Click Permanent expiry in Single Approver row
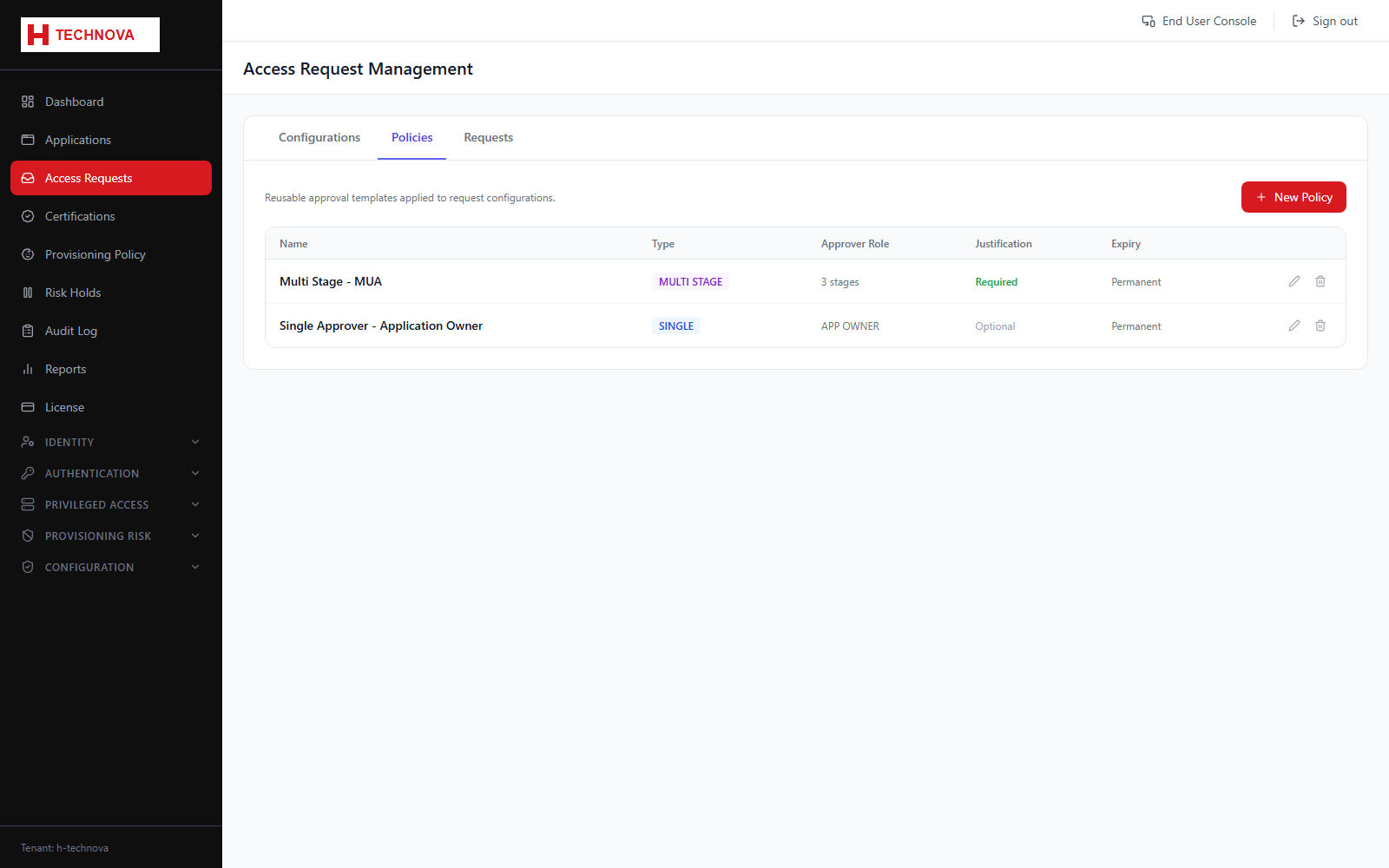The width and height of the screenshot is (1389, 868). [x=1136, y=326]
